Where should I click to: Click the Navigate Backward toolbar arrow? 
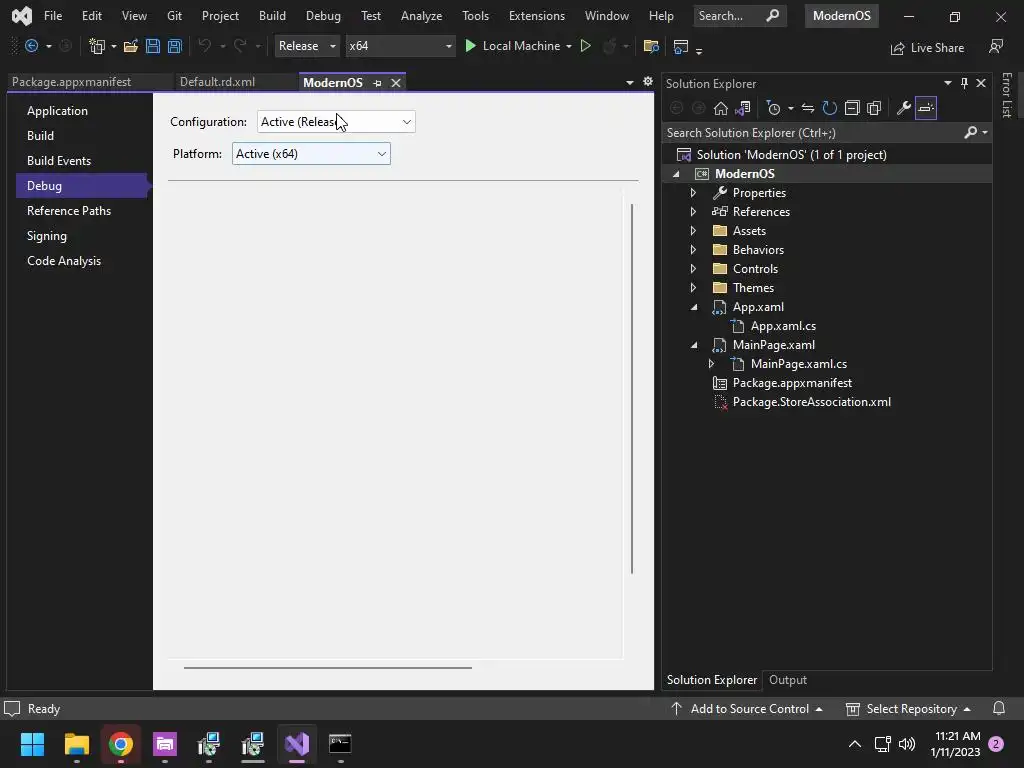pos(31,46)
